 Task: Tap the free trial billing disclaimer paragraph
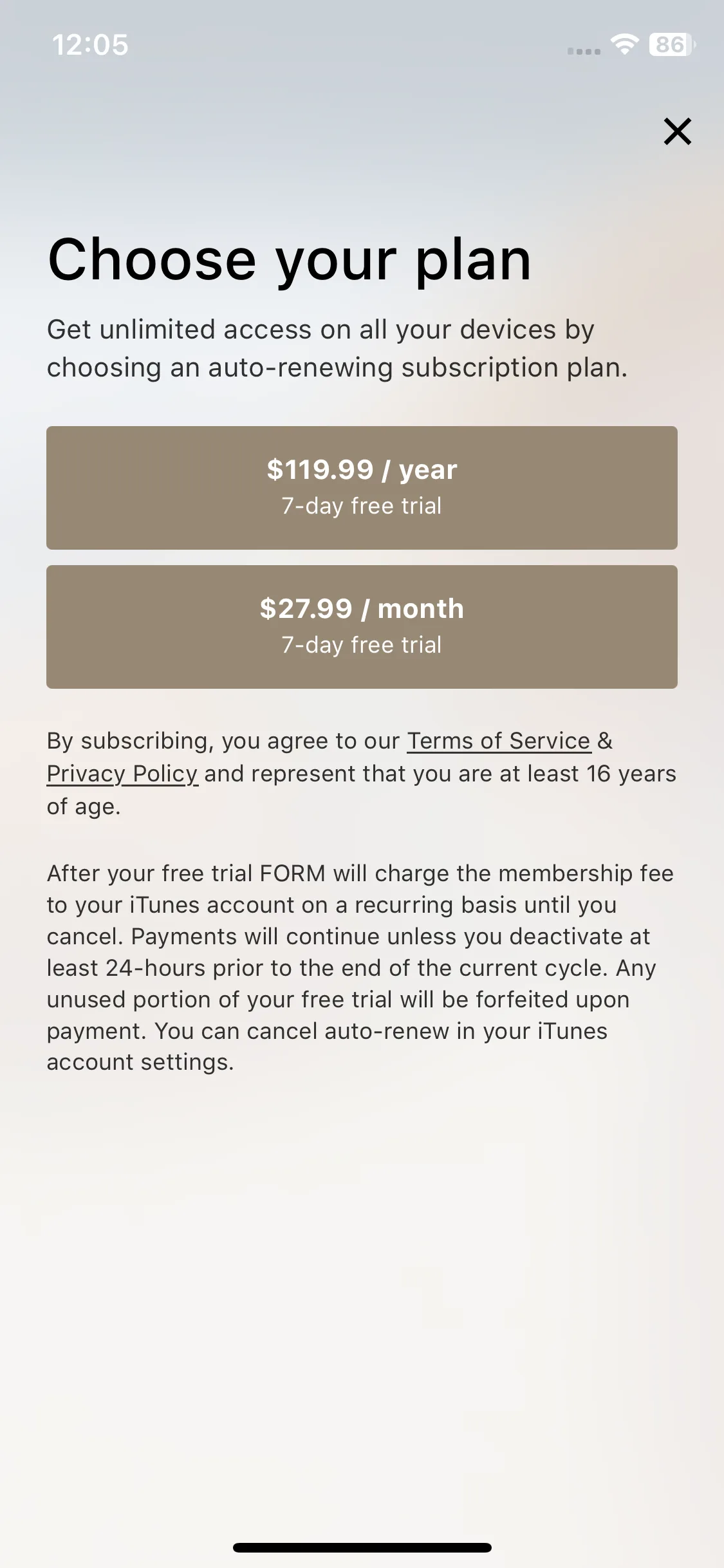coord(360,967)
